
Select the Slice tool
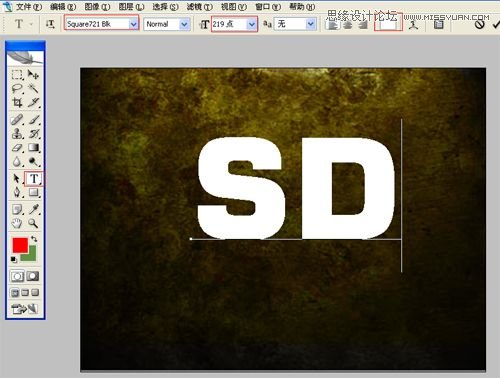click(33, 102)
